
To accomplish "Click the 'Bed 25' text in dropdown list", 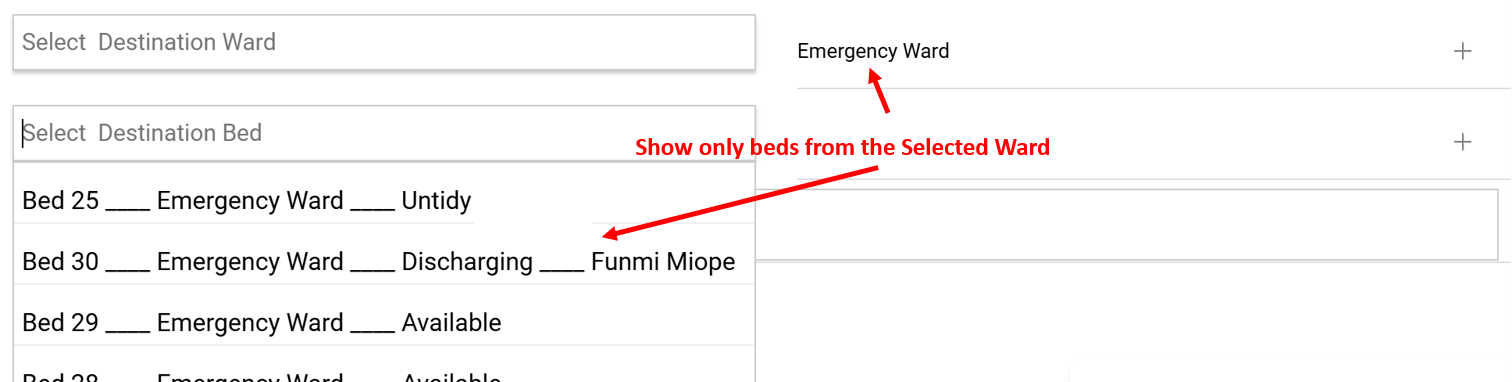I will pos(61,201).
